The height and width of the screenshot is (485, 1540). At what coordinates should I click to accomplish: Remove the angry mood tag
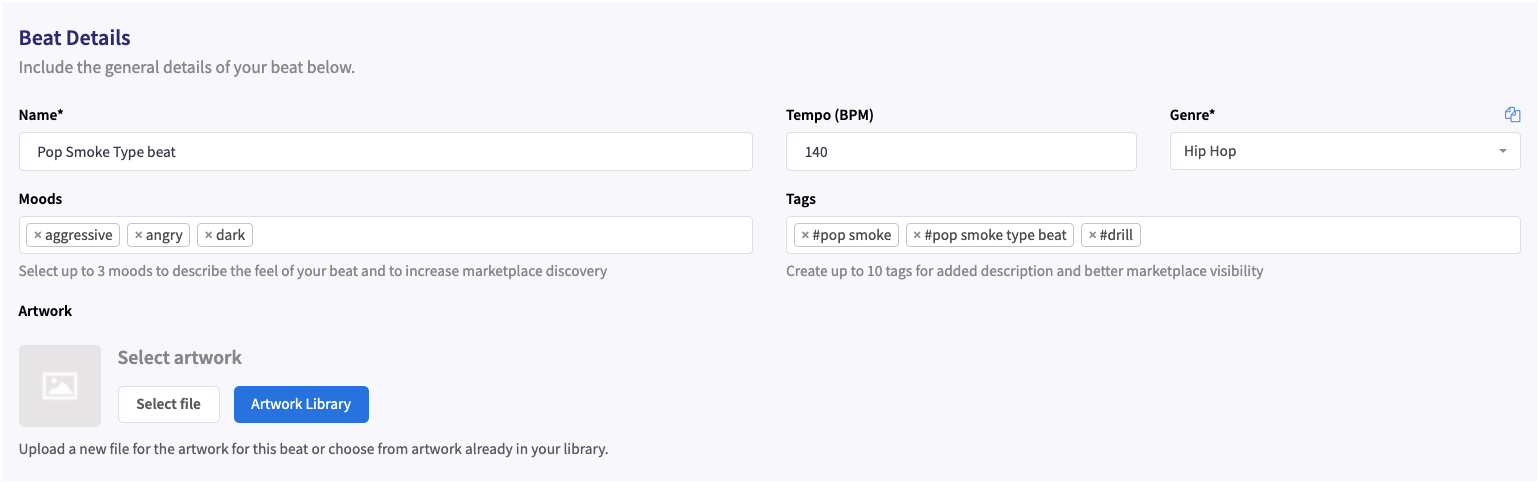[x=139, y=235]
